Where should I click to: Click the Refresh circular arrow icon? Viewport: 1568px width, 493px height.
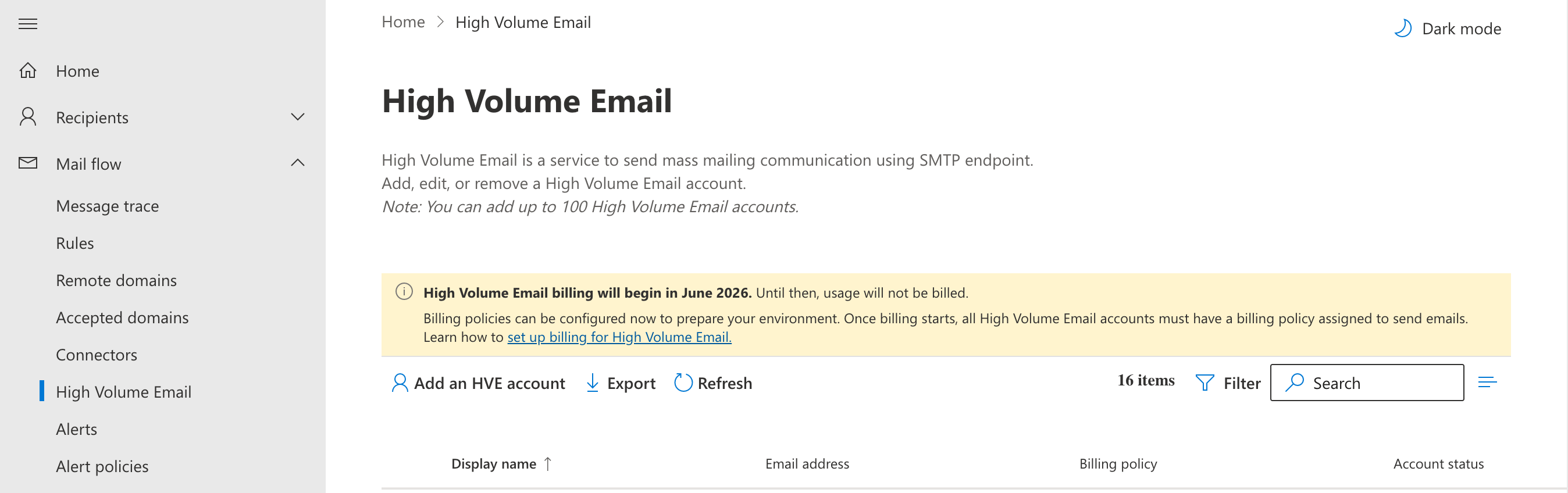[x=683, y=383]
